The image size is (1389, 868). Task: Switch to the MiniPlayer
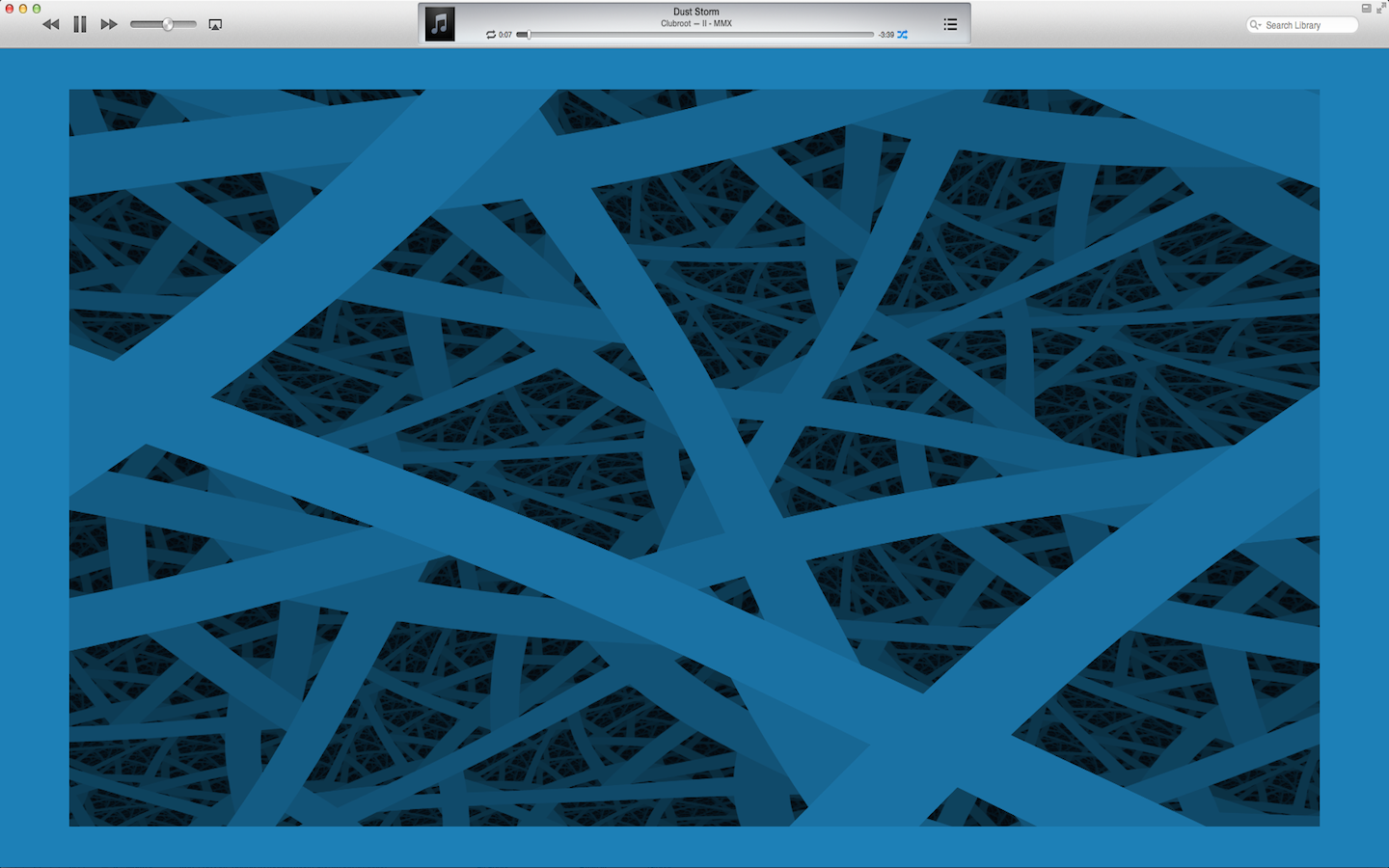[x=1366, y=7]
